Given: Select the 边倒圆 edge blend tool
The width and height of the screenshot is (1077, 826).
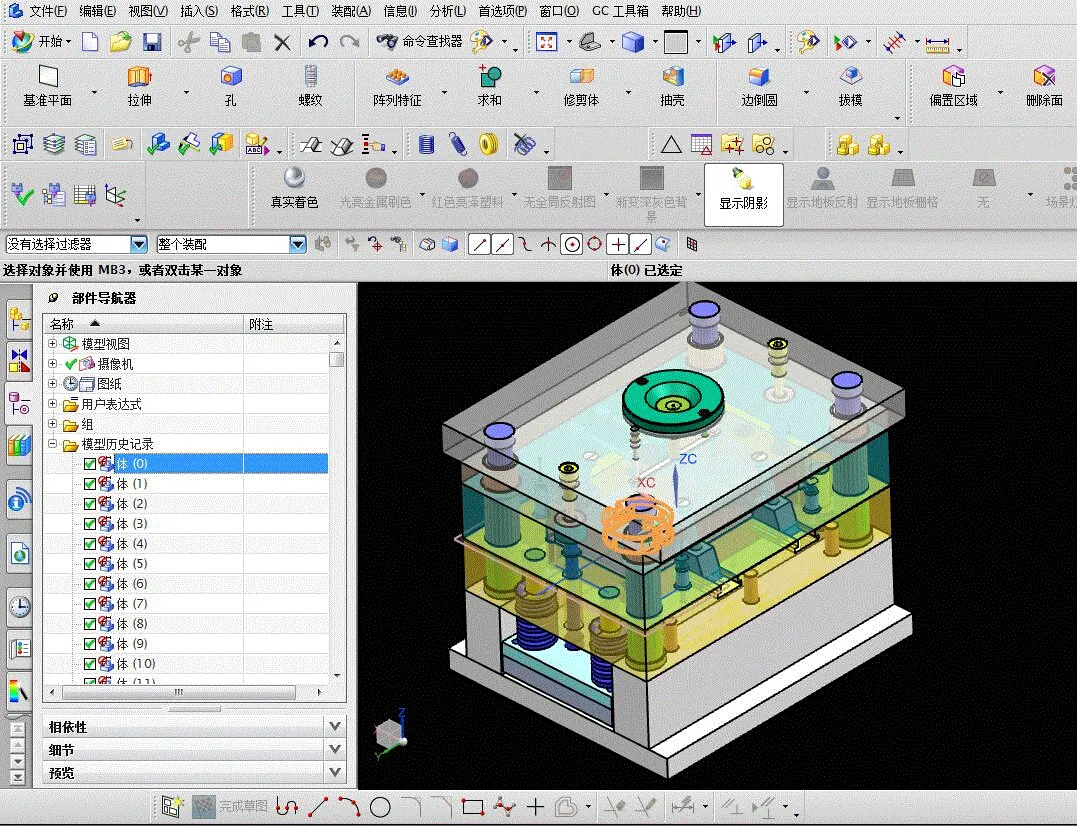Looking at the screenshot, I should [759, 87].
